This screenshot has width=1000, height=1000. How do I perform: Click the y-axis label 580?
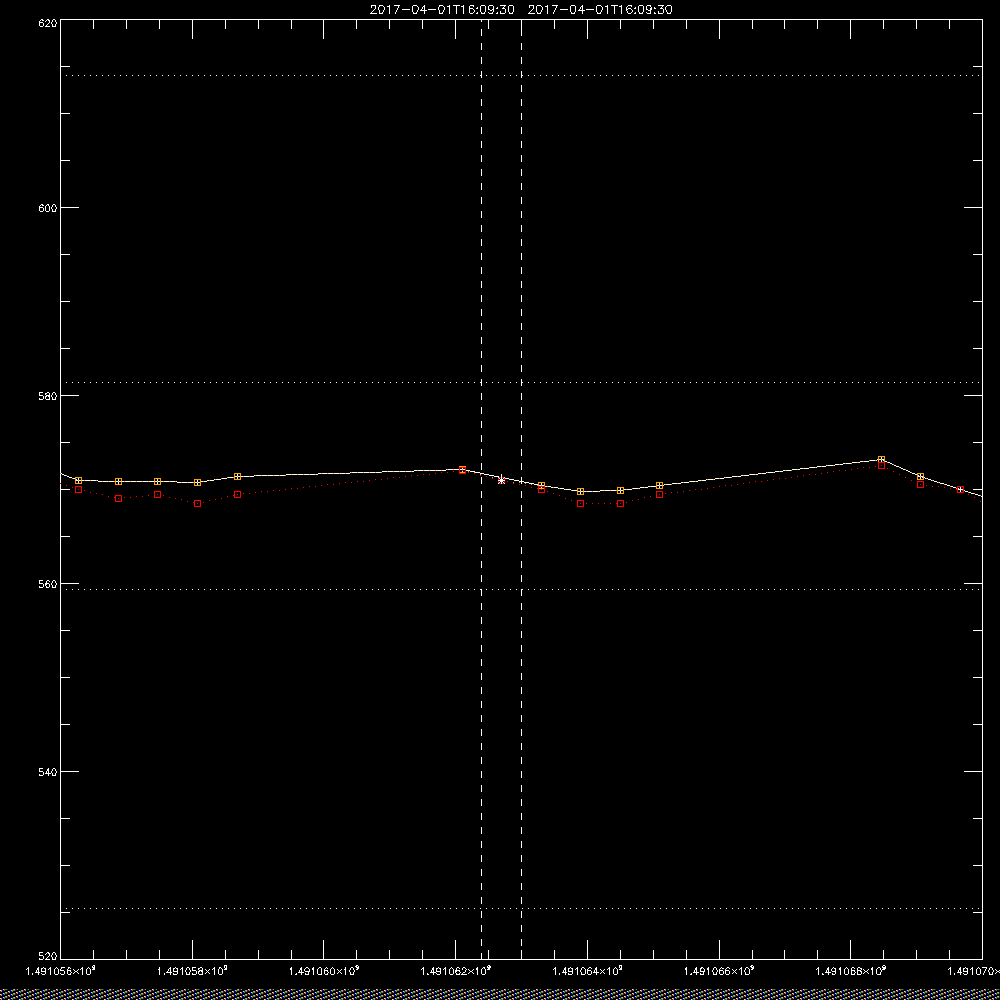pyautogui.click(x=48, y=395)
